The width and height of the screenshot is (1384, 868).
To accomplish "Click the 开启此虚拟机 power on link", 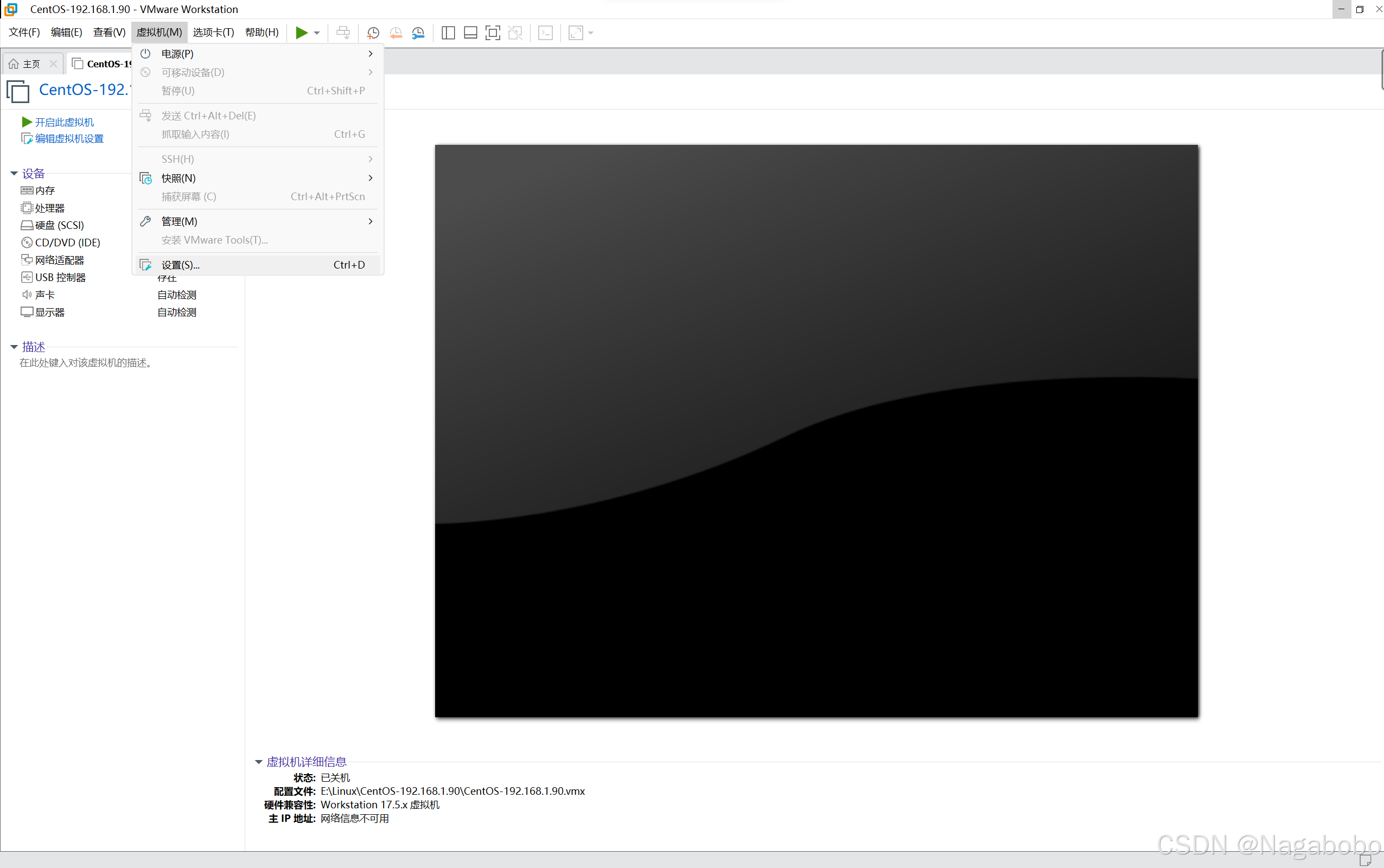I will pos(63,122).
